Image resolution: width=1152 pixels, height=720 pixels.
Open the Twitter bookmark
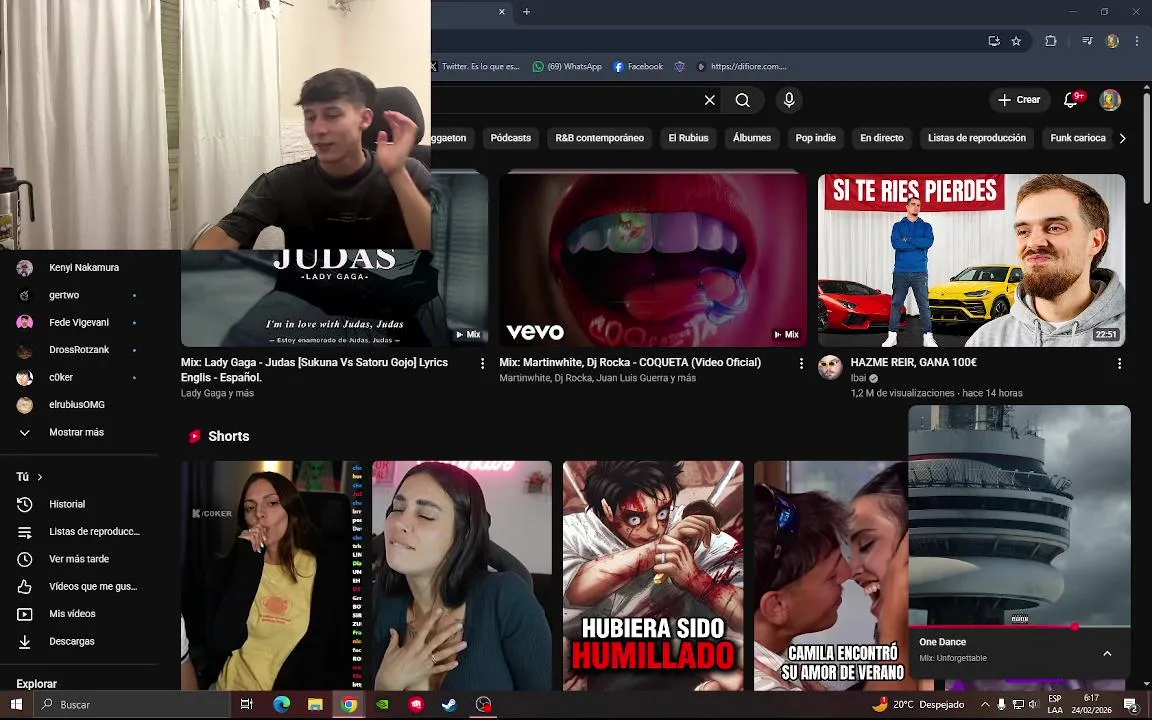475,66
